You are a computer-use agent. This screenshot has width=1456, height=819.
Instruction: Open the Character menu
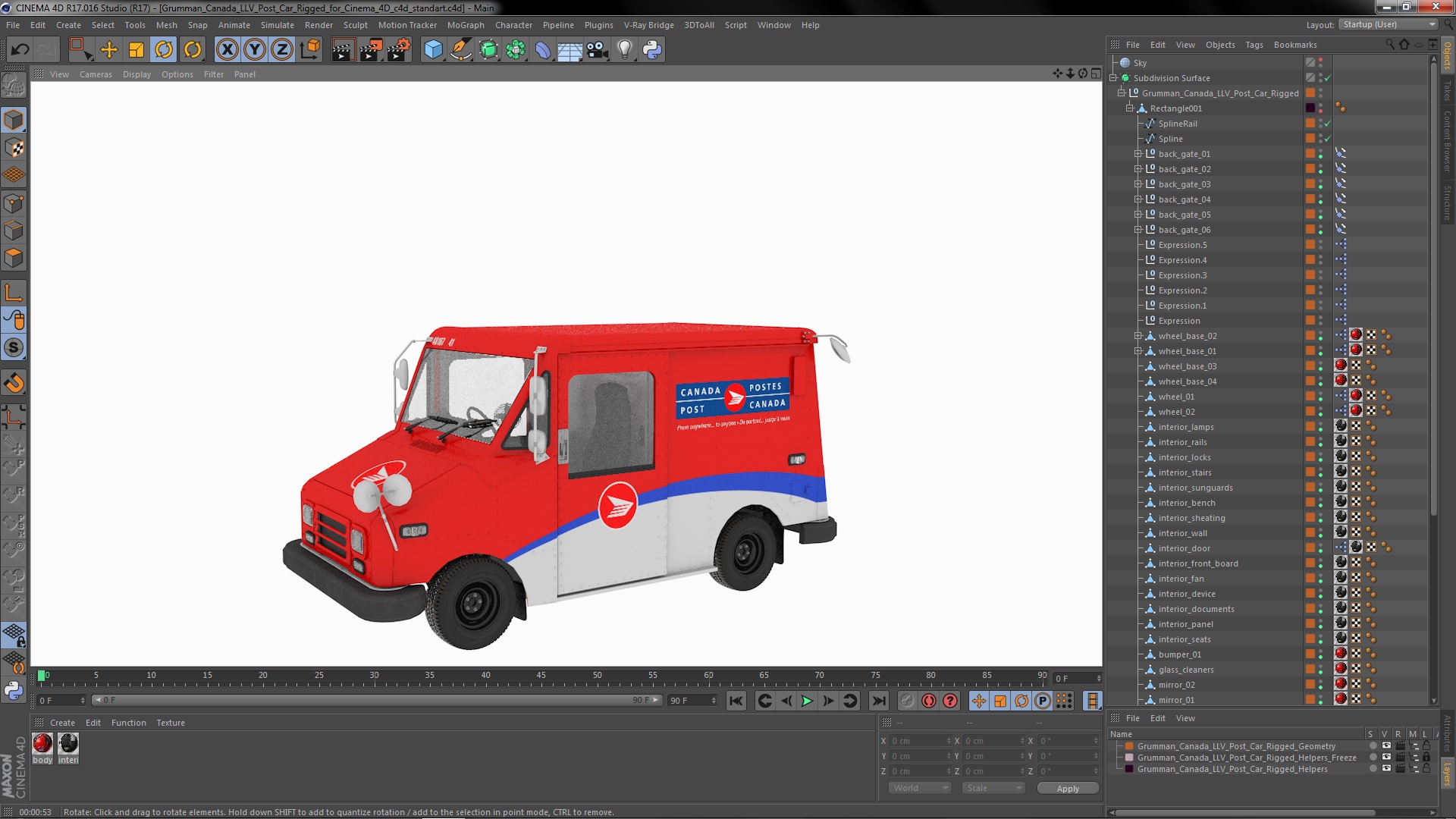tap(513, 25)
